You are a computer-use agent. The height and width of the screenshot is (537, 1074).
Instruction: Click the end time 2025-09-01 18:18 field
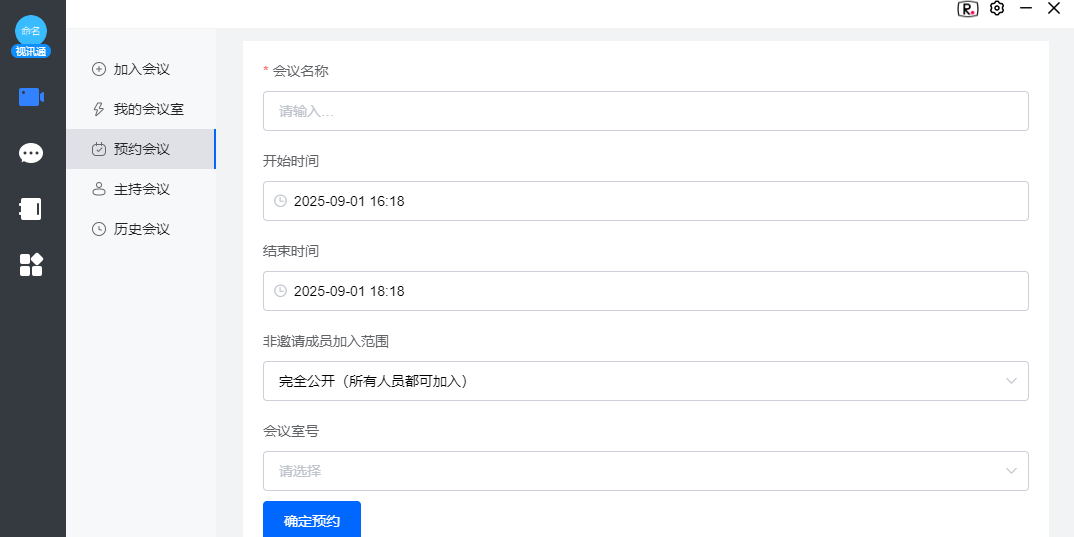click(x=645, y=291)
